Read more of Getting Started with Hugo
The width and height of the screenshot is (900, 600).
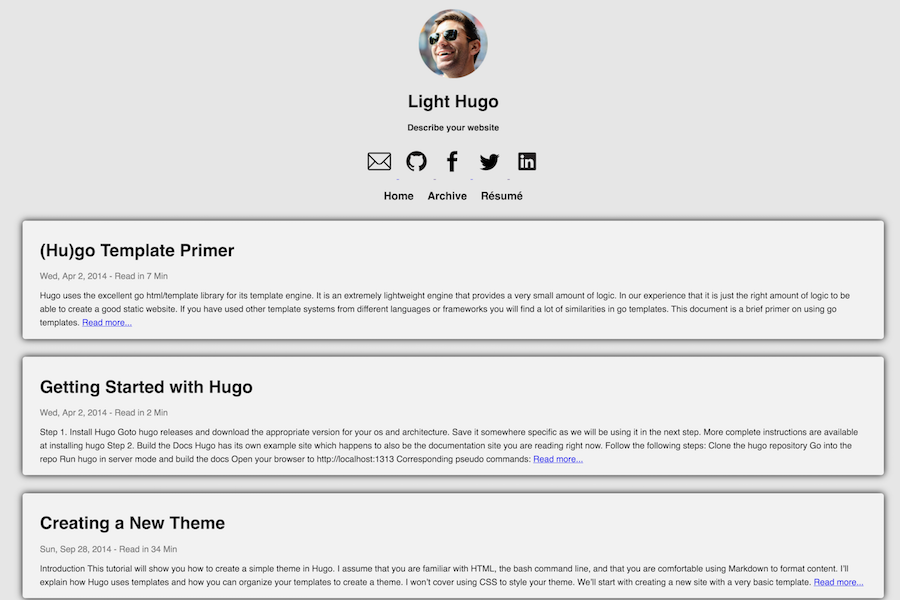[x=558, y=459]
